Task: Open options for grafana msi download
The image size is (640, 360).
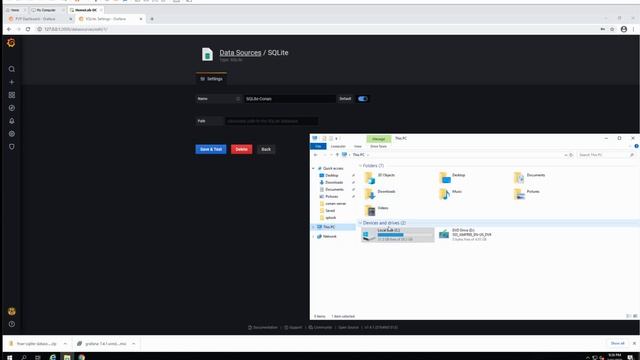Action: coord(133,344)
